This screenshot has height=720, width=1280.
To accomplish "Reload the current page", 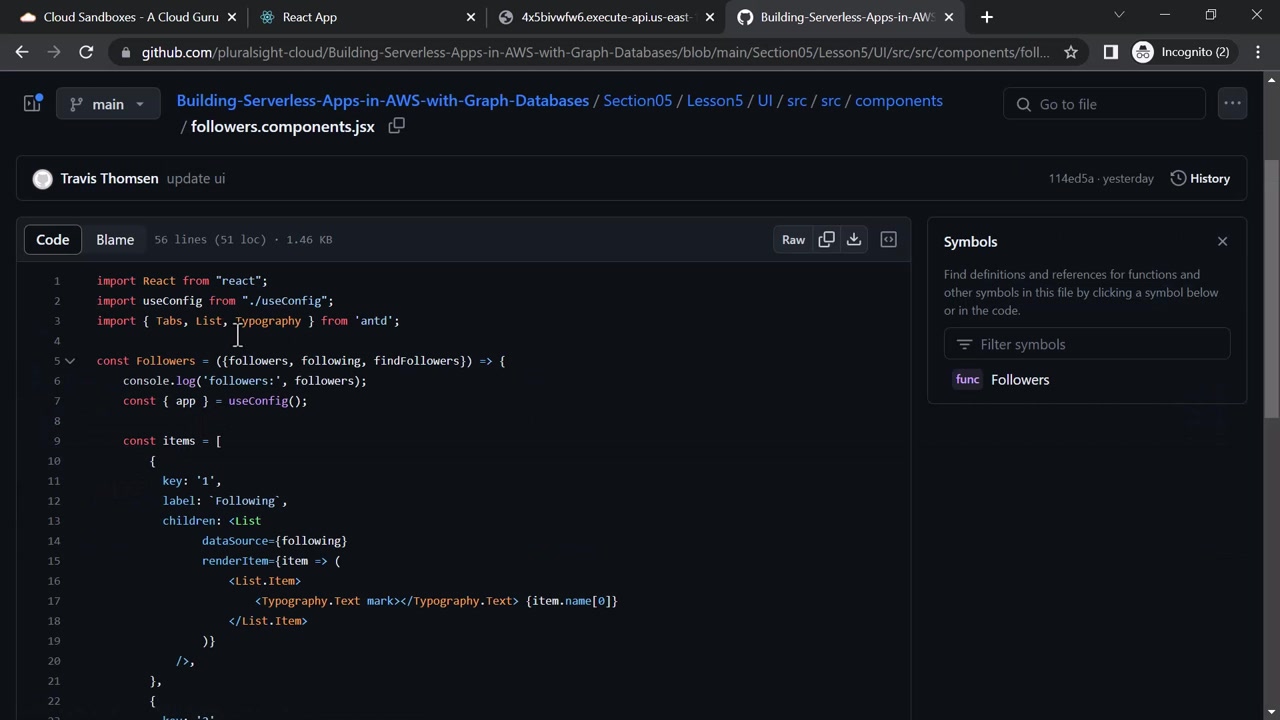I will pos(86,52).
